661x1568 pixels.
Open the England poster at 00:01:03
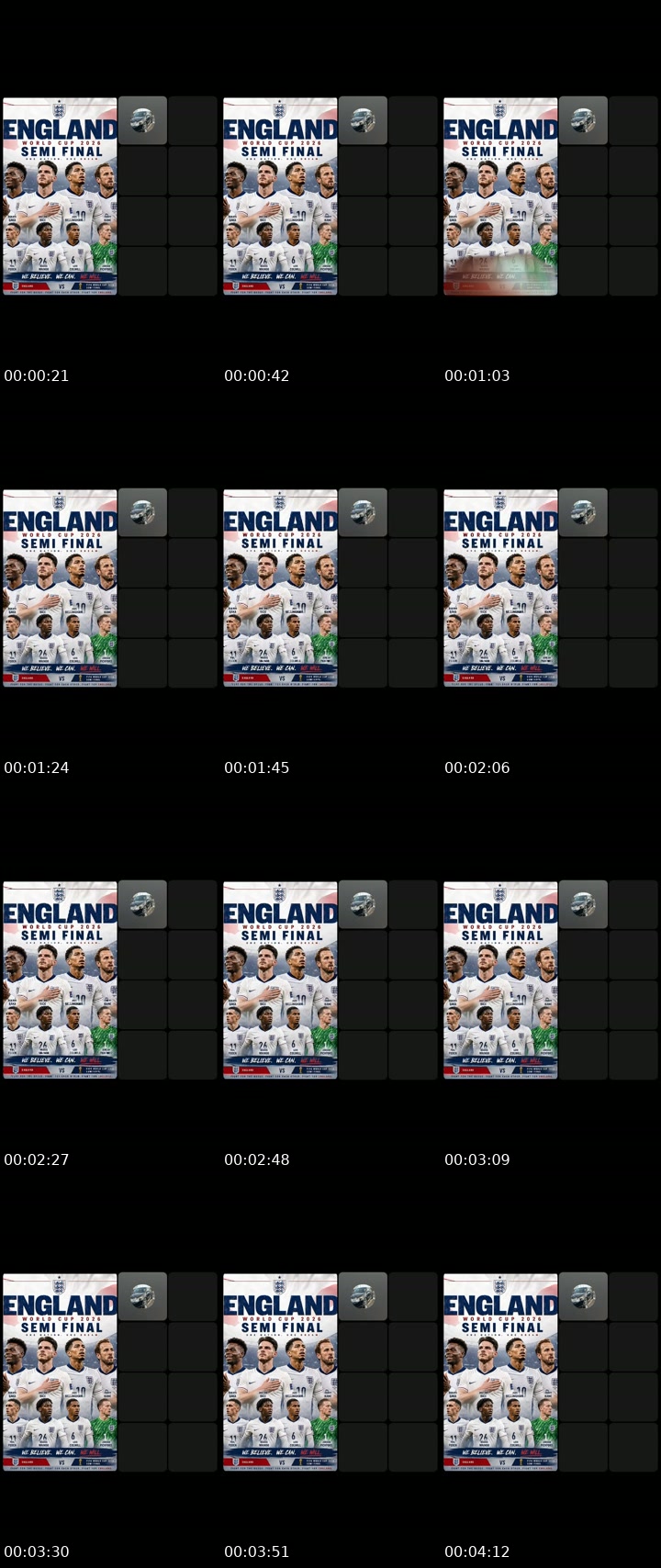[x=500, y=196]
